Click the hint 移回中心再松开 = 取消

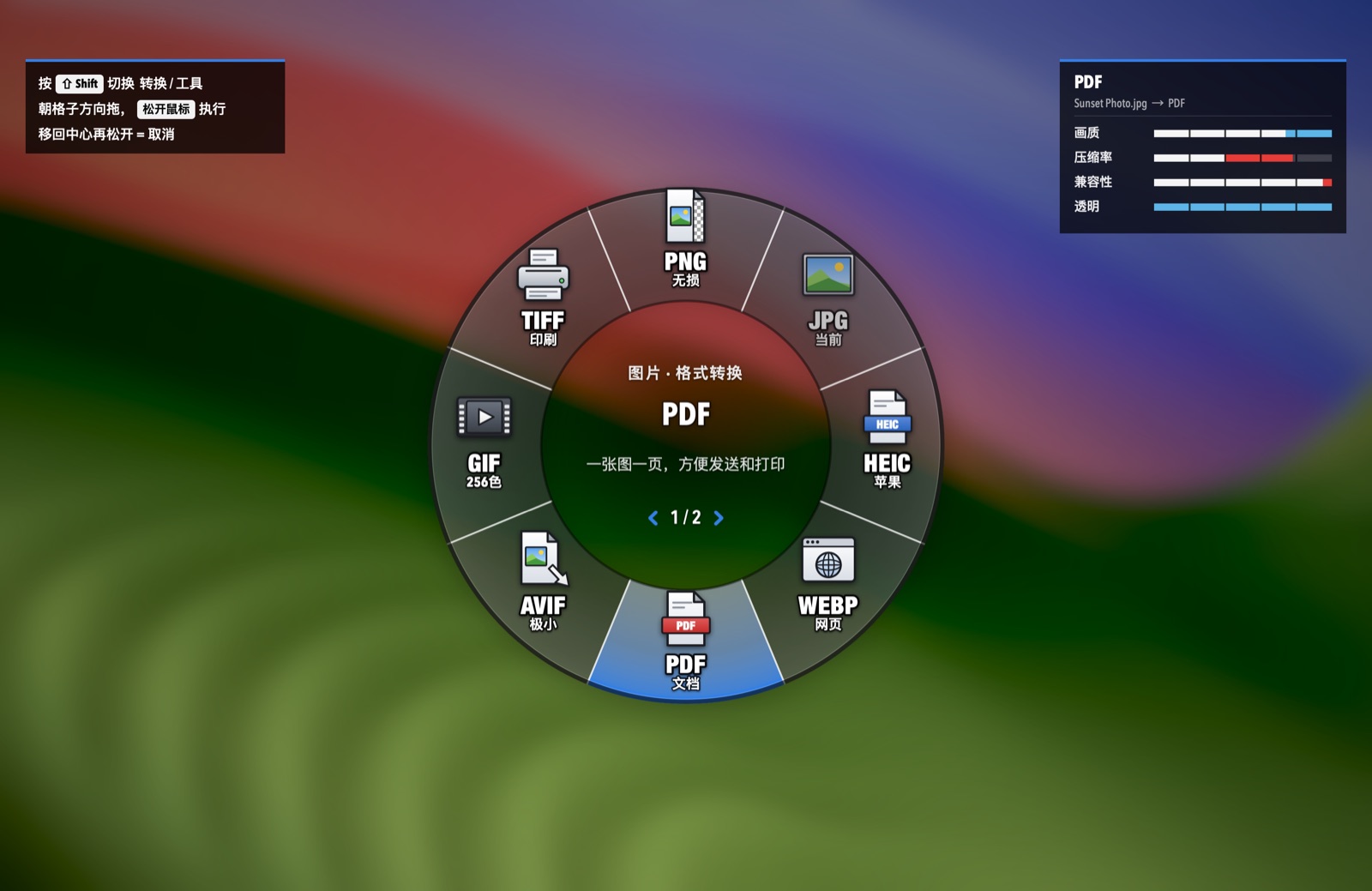pos(106,135)
